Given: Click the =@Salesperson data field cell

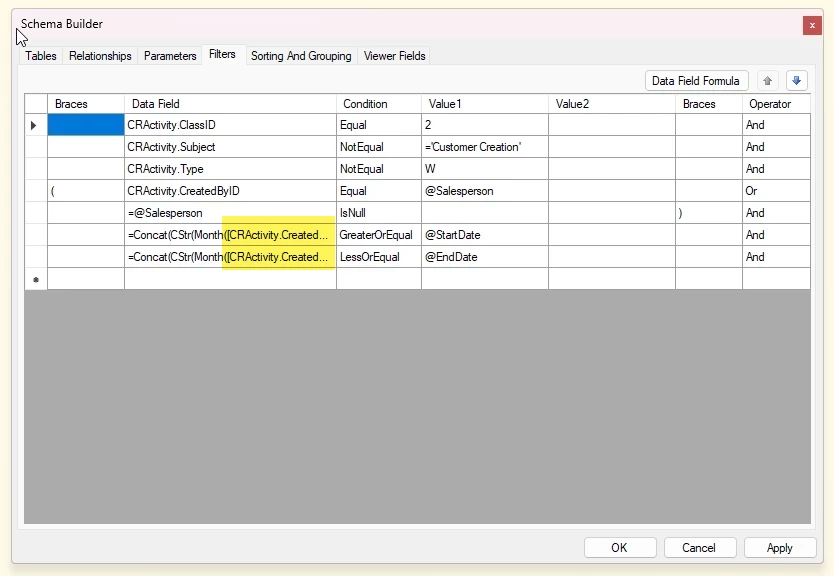Looking at the screenshot, I should point(230,213).
